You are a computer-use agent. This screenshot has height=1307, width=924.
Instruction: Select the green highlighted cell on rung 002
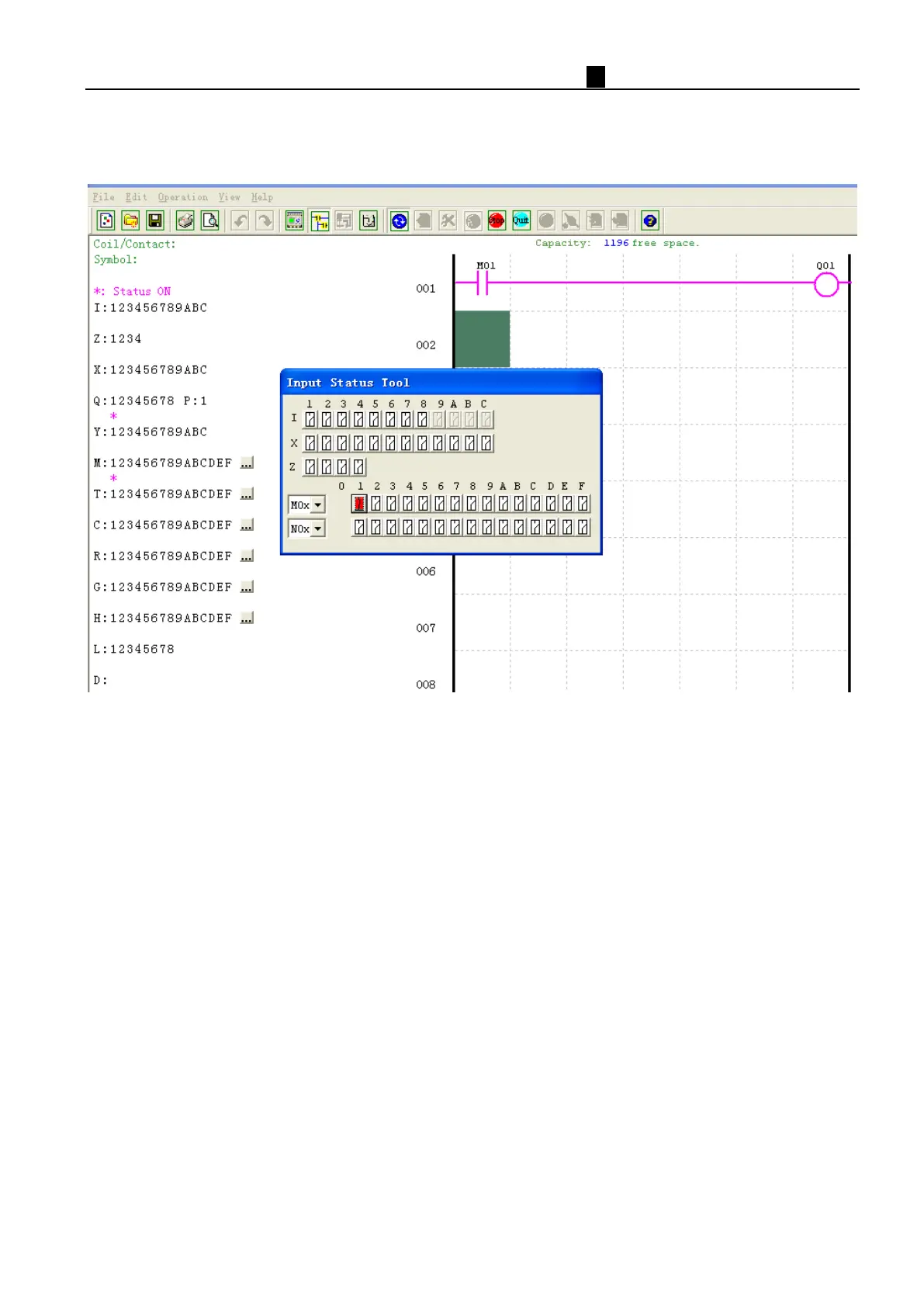(x=482, y=339)
